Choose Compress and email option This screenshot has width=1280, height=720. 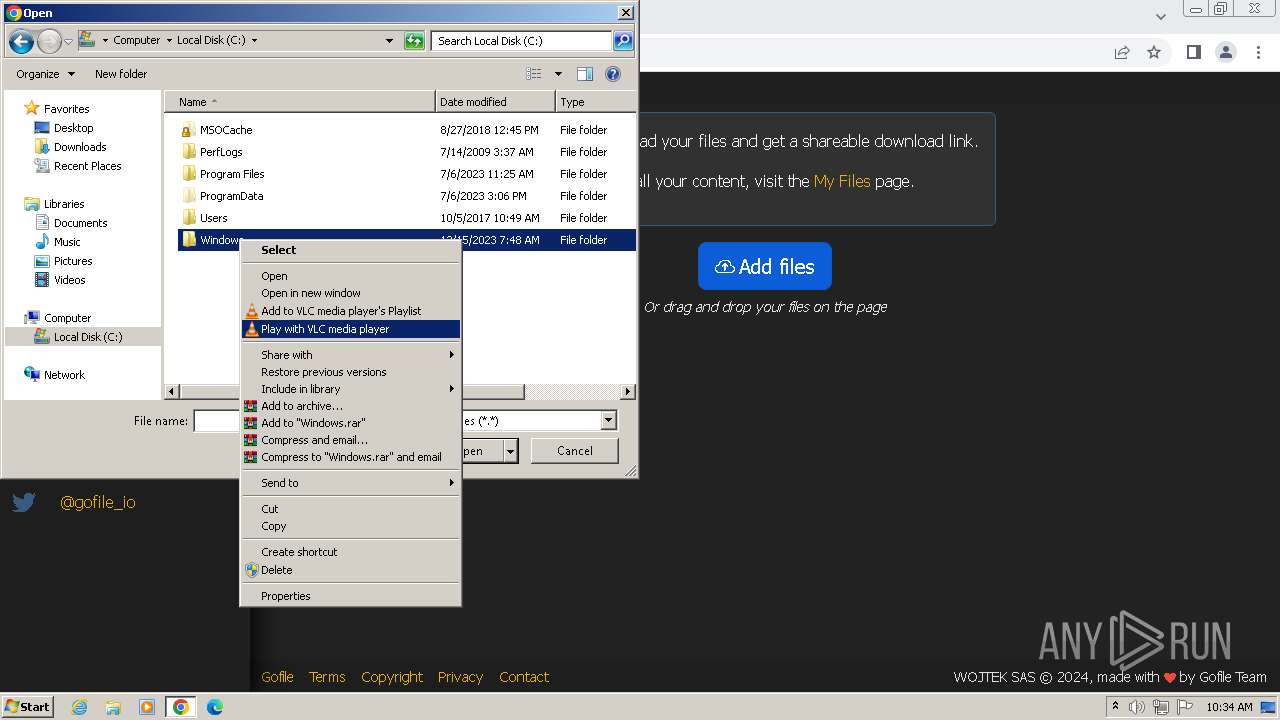pos(350,440)
